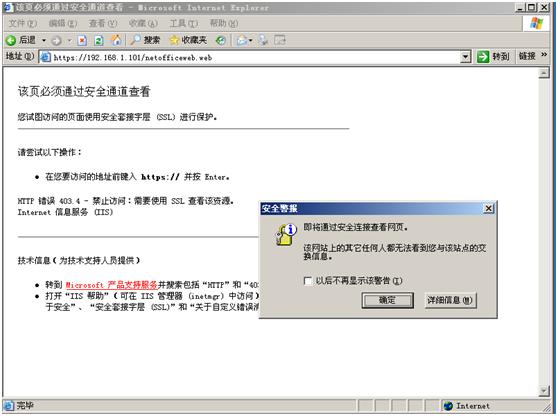The image size is (558, 417).
Task: Open the 编辑(E) menu
Action: click(63, 23)
